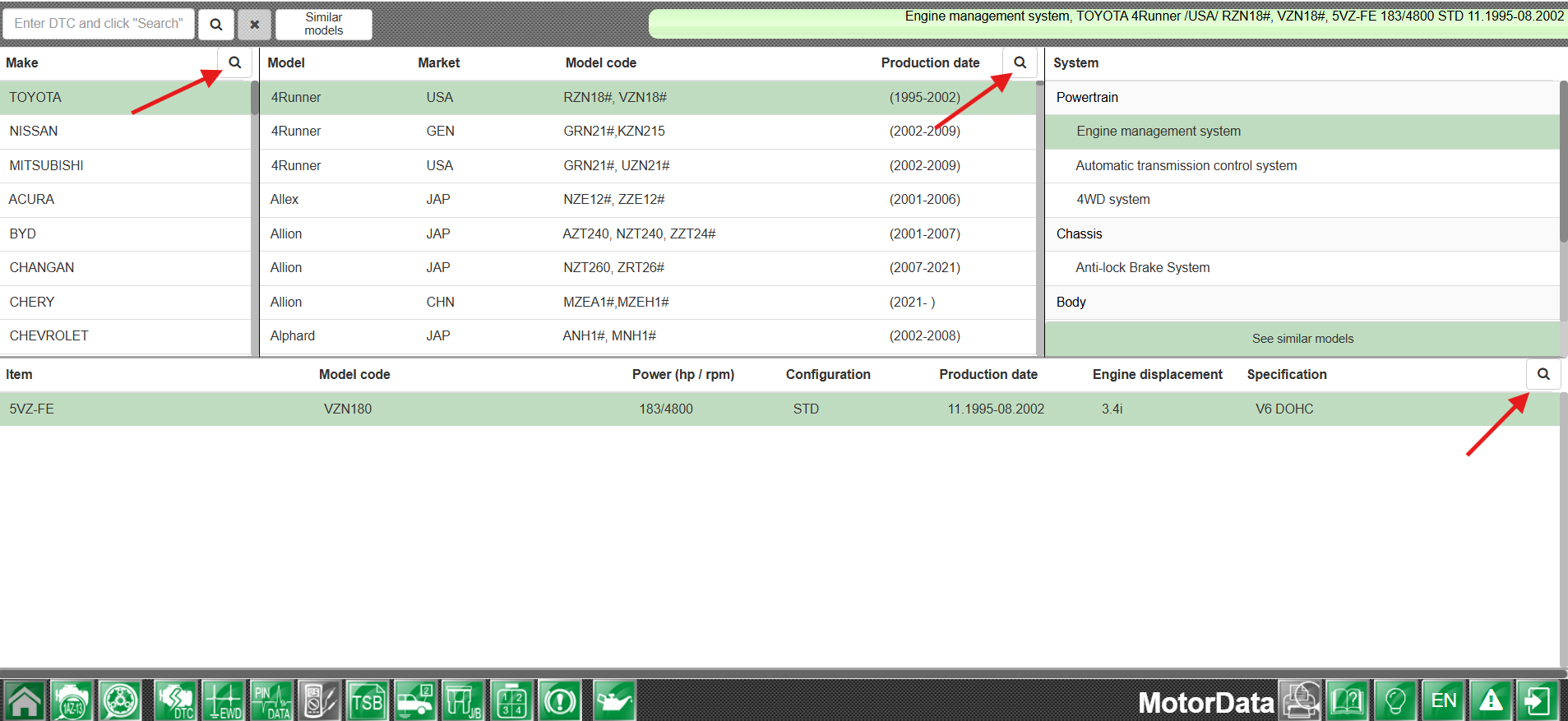Click the See similar models link
The image size is (1568, 721).
[x=1302, y=339]
